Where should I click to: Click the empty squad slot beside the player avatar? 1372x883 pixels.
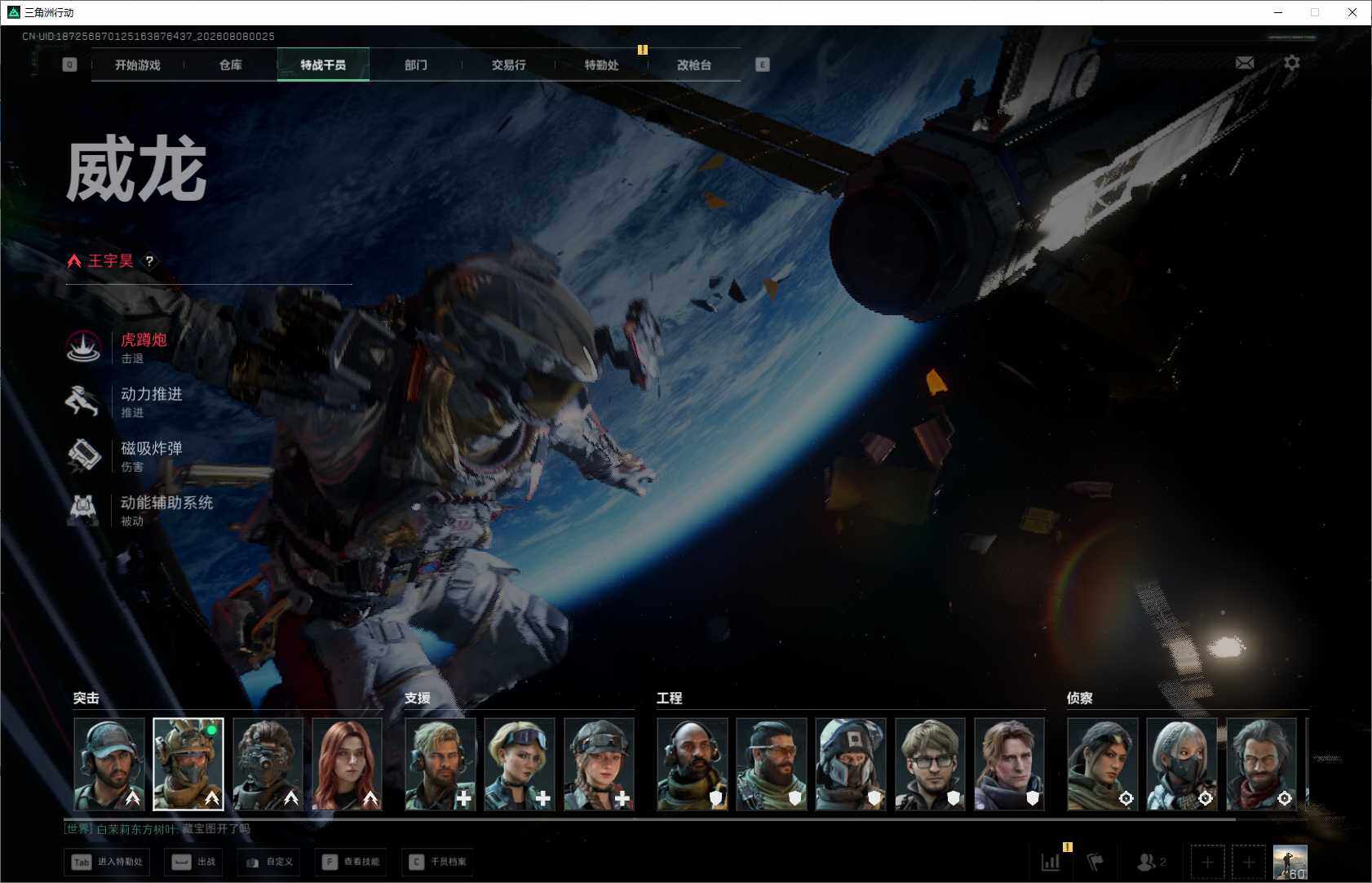point(1249,862)
